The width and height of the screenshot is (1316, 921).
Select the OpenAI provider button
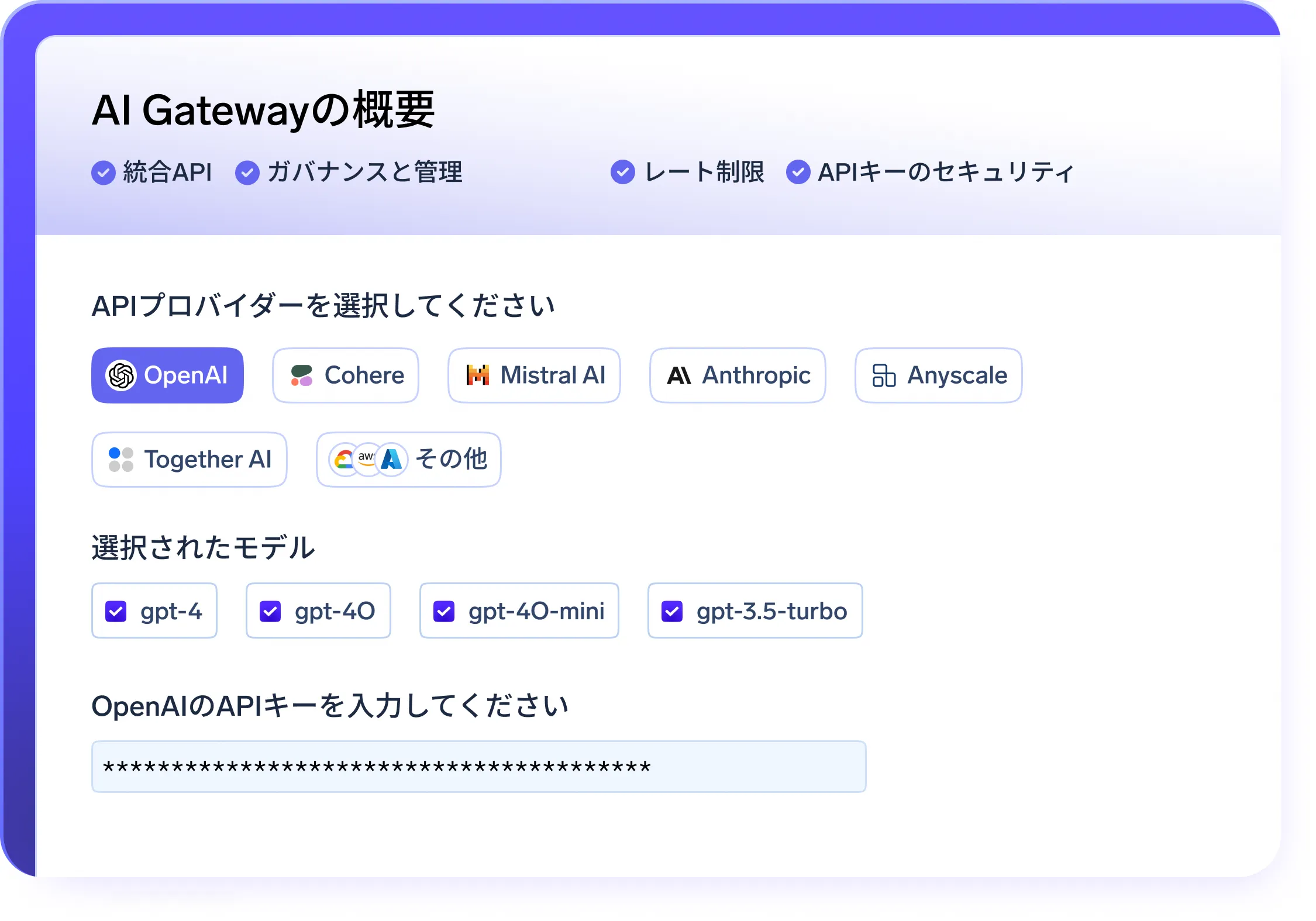pyautogui.click(x=167, y=375)
